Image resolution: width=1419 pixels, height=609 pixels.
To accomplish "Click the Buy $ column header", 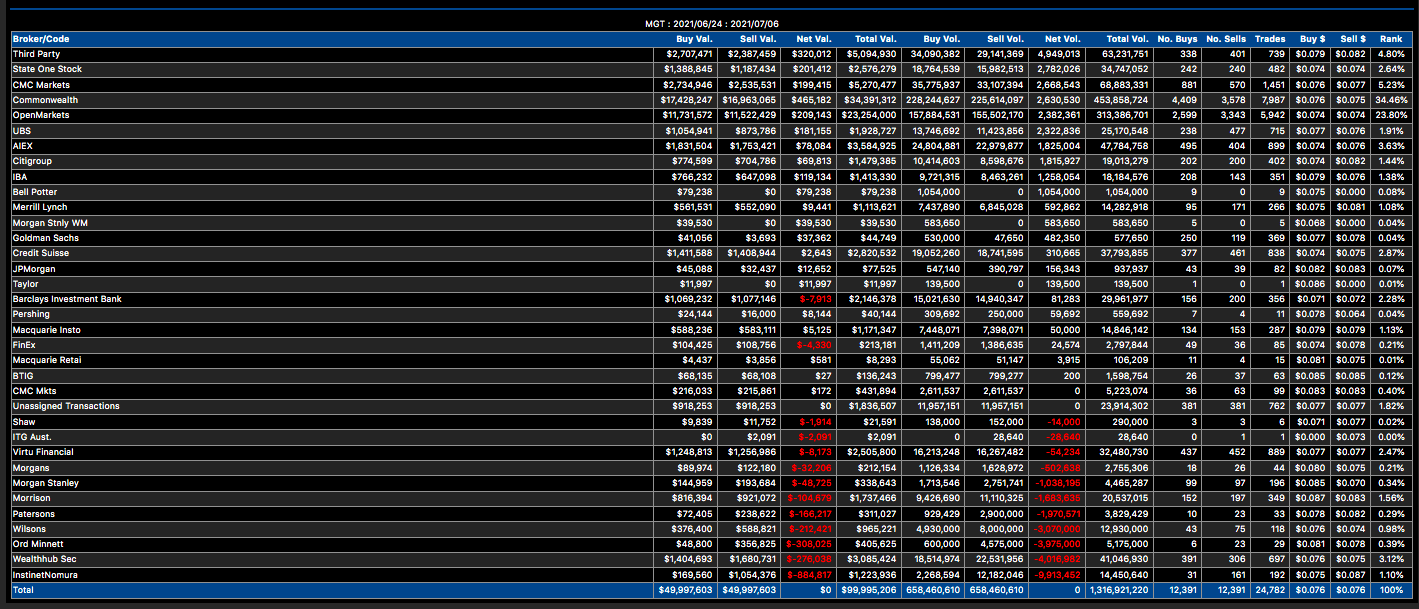I will tap(1312, 39).
